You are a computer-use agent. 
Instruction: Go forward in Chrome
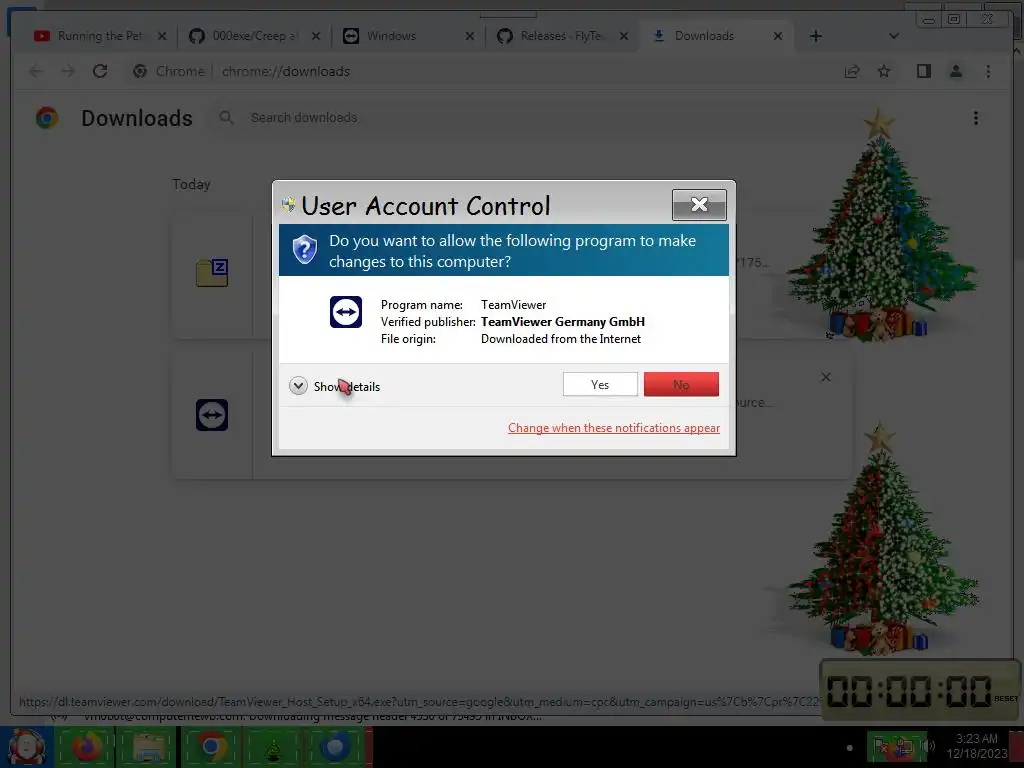pos(68,71)
